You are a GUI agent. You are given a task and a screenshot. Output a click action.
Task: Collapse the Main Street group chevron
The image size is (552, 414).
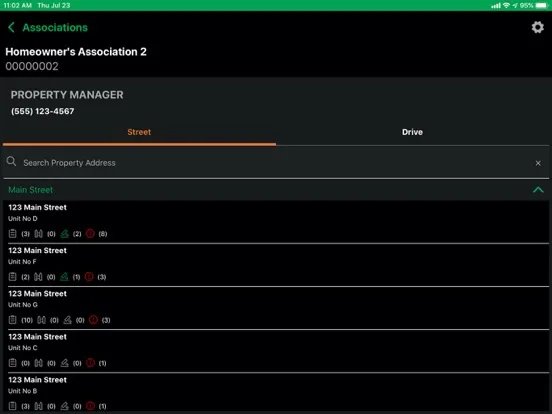tap(538, 190)
